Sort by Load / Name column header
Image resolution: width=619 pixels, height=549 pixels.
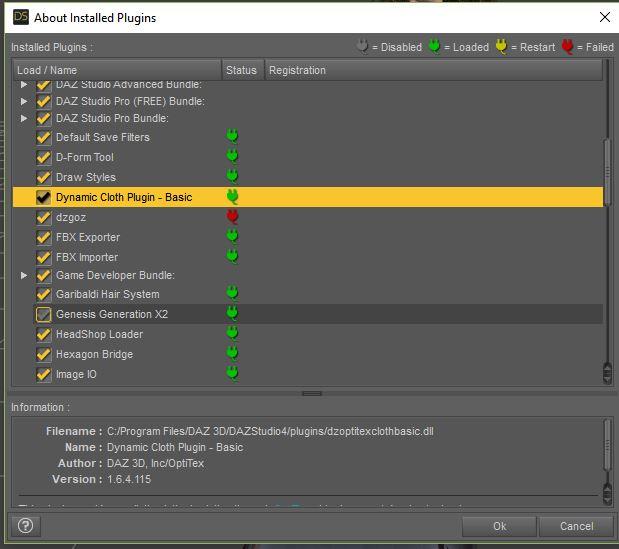[x=117, y=70]
